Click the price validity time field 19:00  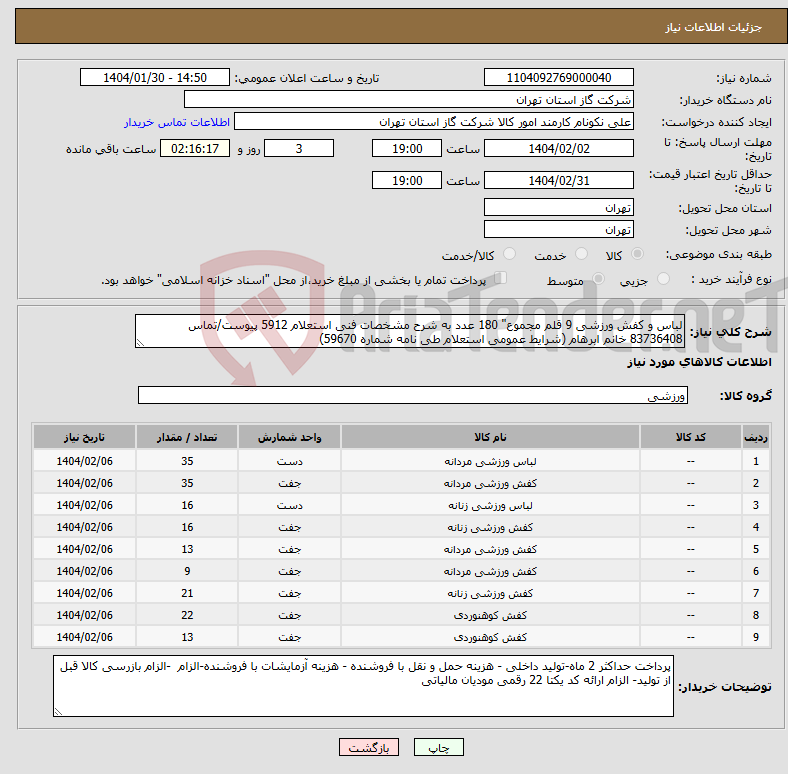coord(407,180)
